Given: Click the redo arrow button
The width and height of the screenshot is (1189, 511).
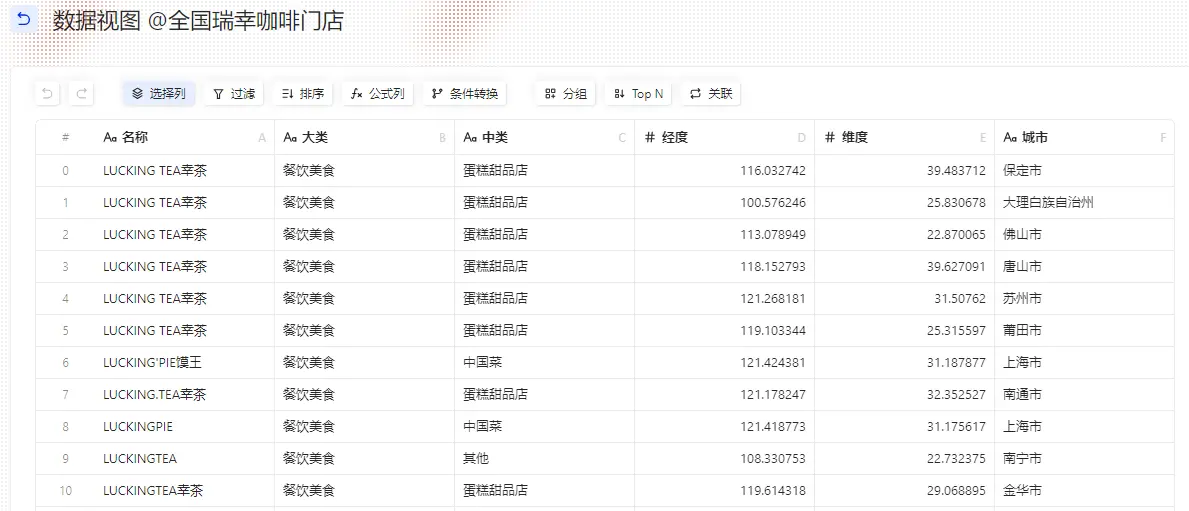Looking at the screenshot, I should tap(81, 94).
